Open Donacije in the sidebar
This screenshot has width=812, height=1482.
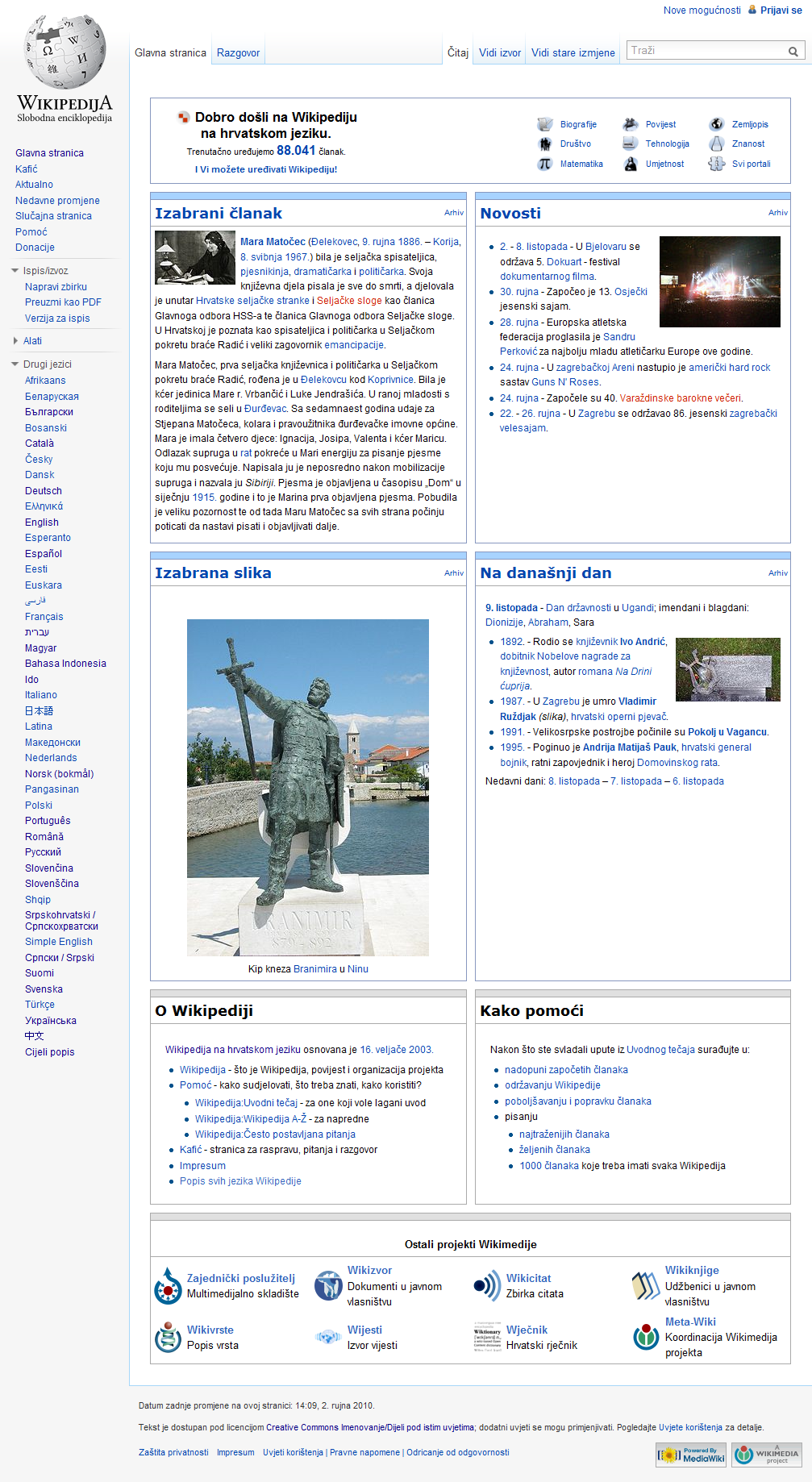(35, 248)
